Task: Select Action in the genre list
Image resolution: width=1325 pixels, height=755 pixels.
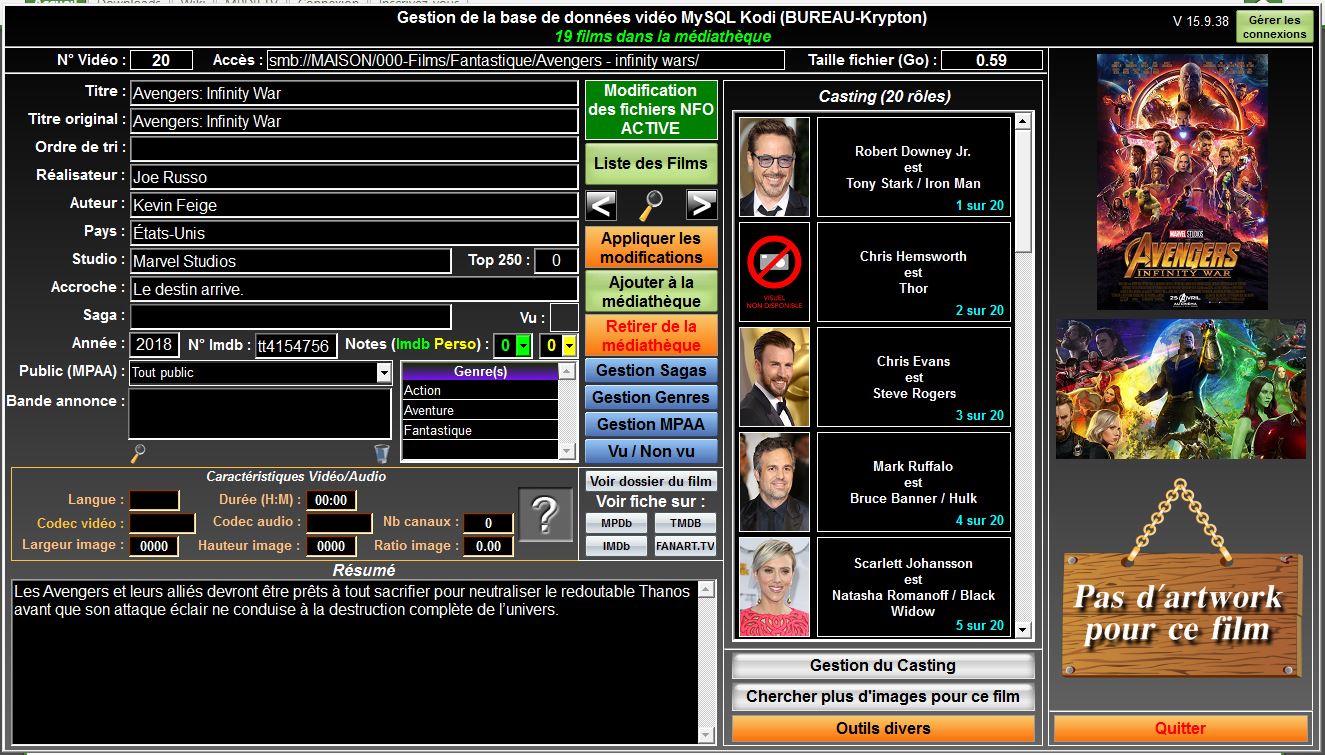Action: coord(480,391)
